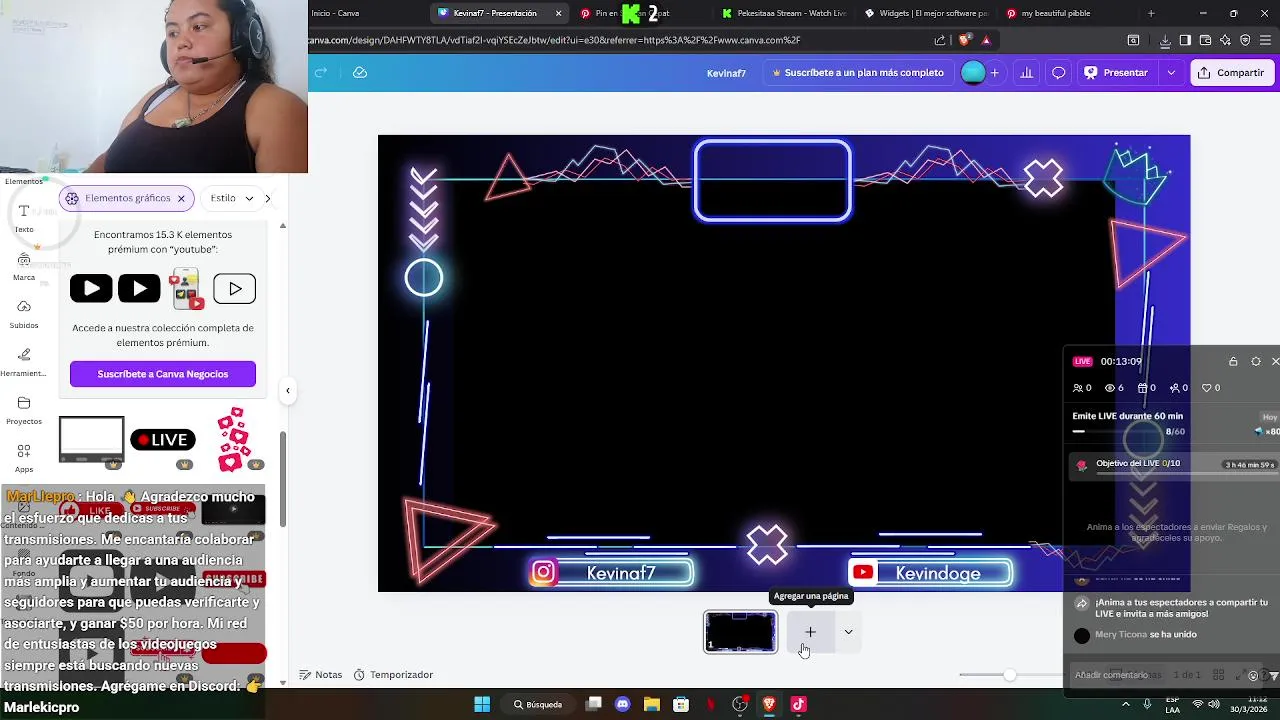The width and height of the screenshot is (1280, 720).
Task: Remove the Elementos gráficos filter chip
Action: pyautogui.click(x=181, y=198)
